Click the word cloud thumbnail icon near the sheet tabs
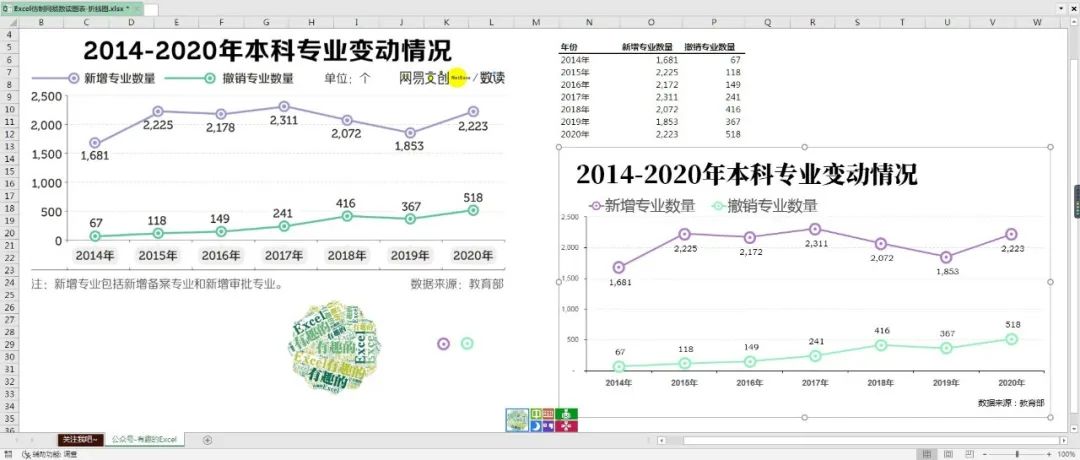The height and width of the screenshot is (460, 1080). (x=517, y=420)
